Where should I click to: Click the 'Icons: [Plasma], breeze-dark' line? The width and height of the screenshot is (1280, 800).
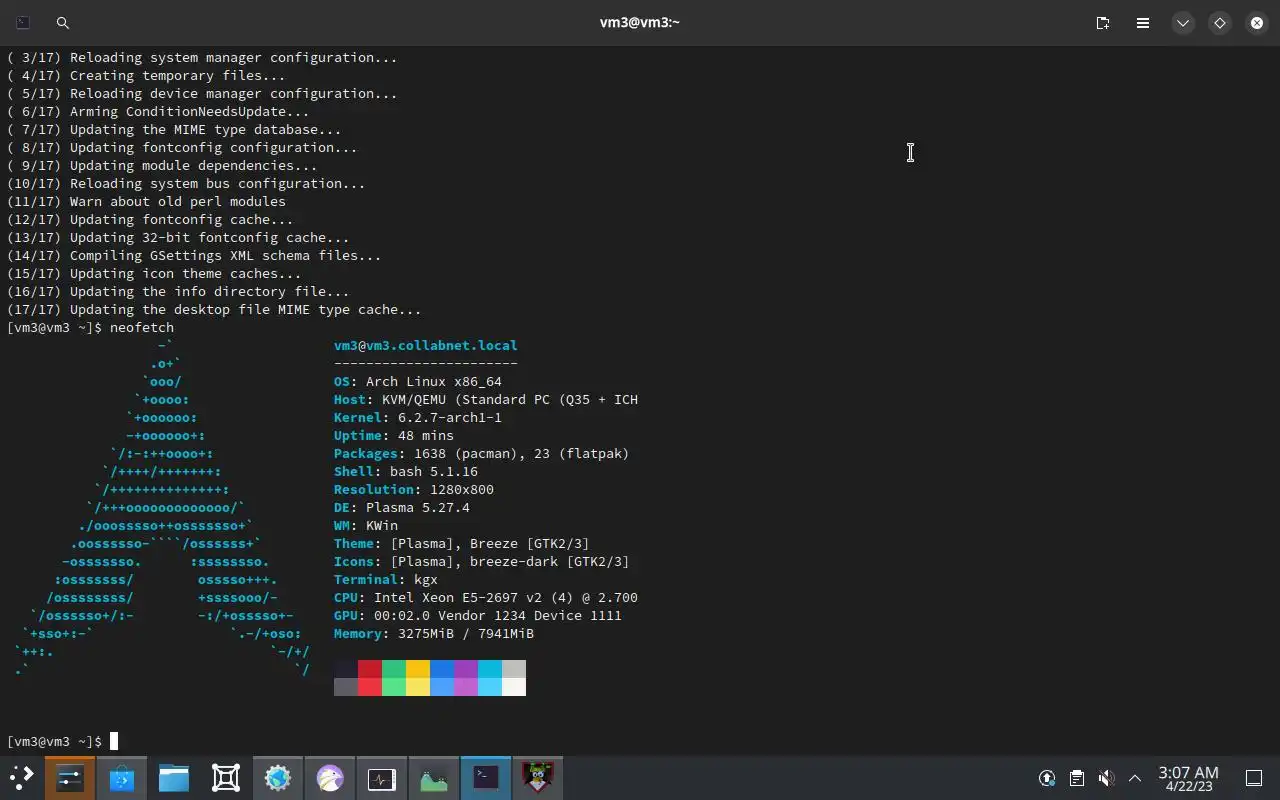(482, 562)
